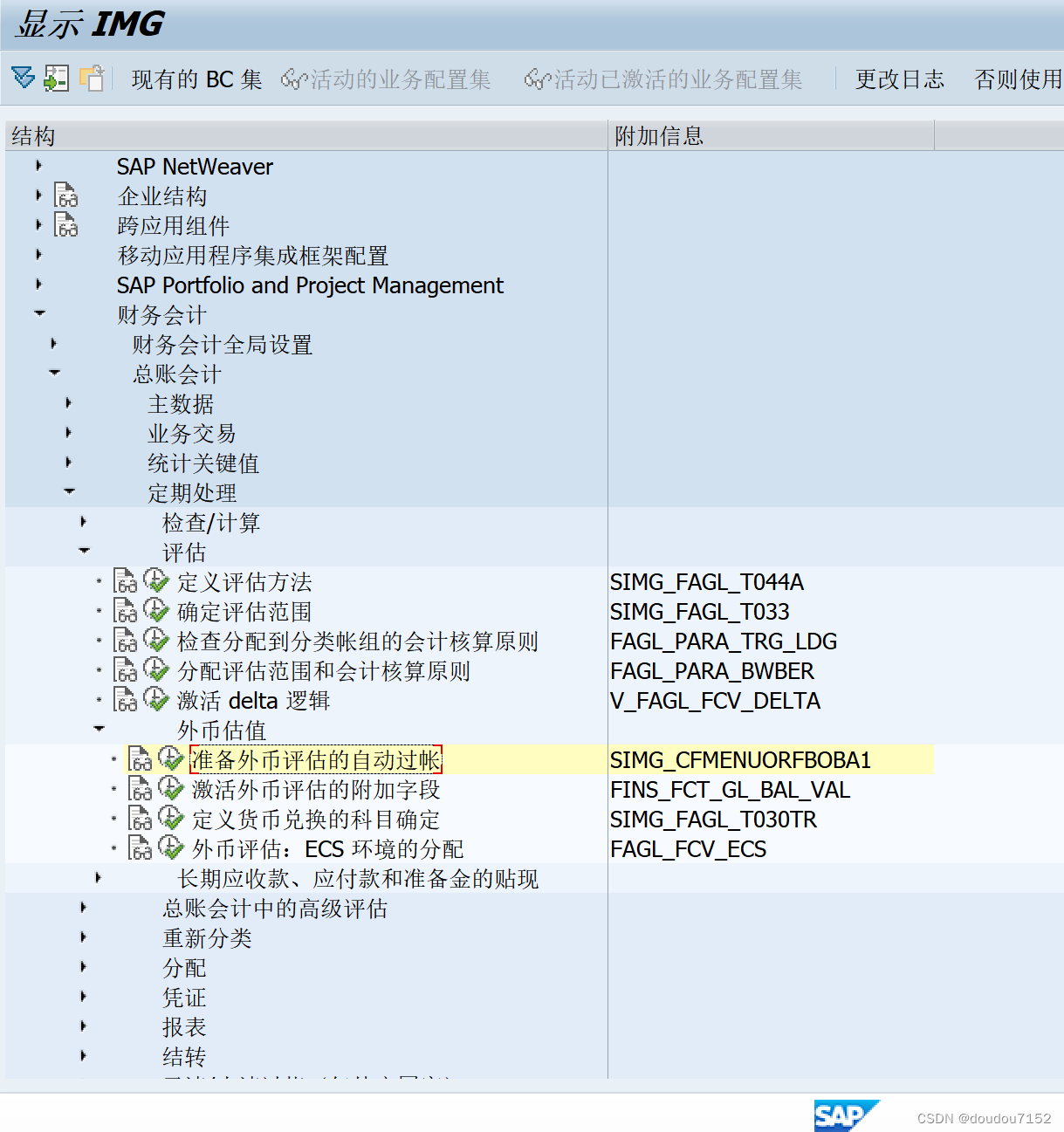Select the 主数据 row
This screenshot has width=1064, height=1132.
coord(181,404)
